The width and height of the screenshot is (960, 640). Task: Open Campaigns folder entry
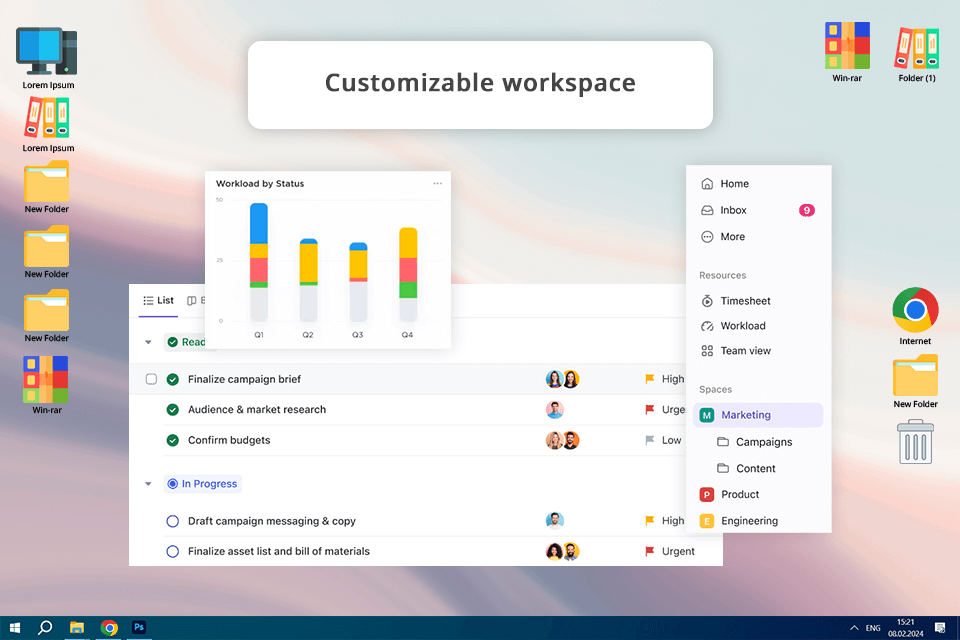754,442
